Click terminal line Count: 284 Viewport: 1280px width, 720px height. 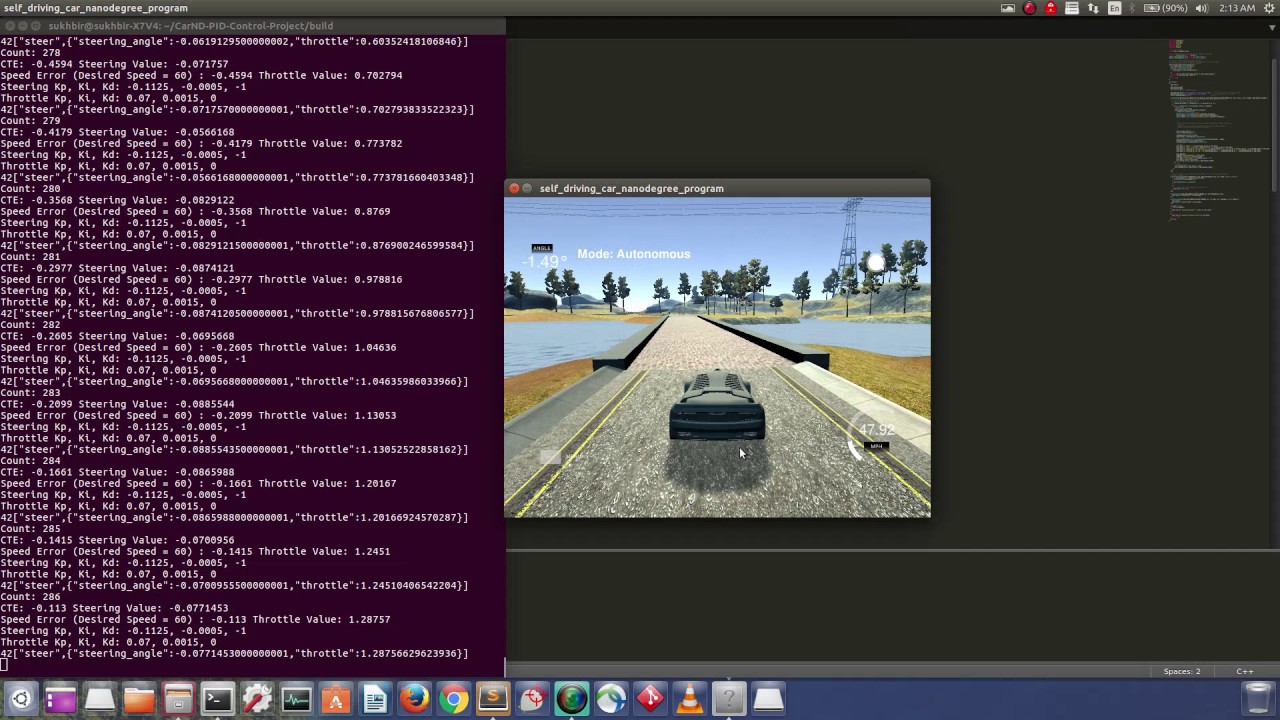click(30, 461)
